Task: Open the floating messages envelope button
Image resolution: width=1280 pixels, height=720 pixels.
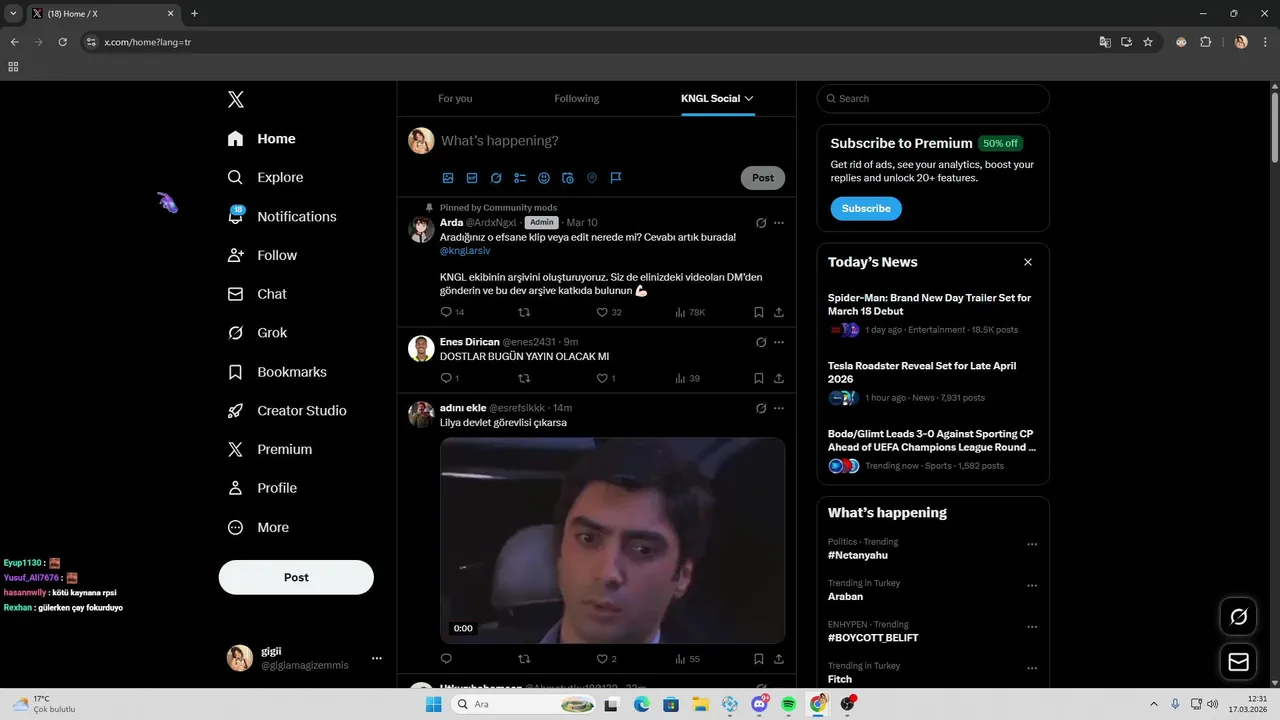Action: click(1238, 662)
